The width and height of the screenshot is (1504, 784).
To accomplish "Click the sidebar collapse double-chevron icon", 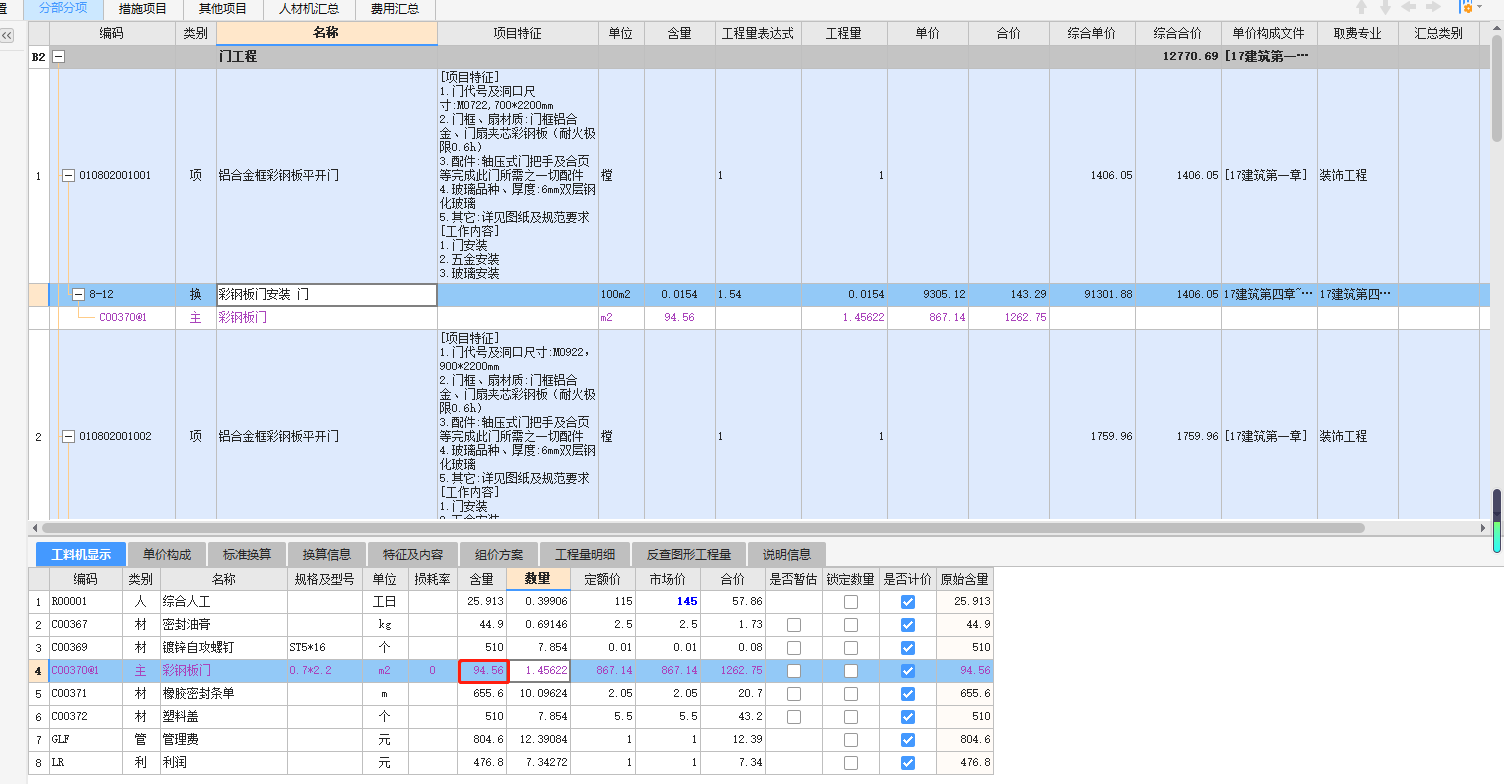I will (x=7, y=35).
